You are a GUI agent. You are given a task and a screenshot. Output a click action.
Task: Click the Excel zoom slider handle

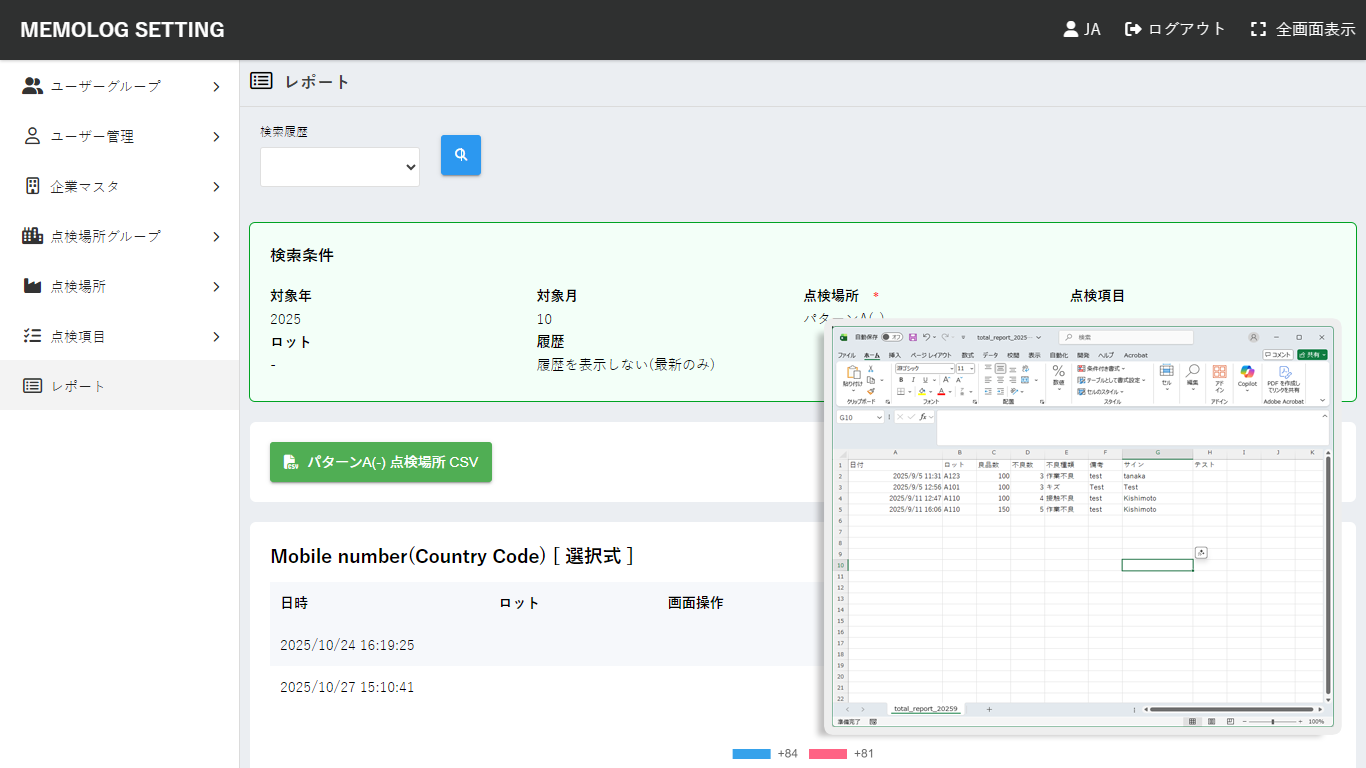[x=1272, y=721]
